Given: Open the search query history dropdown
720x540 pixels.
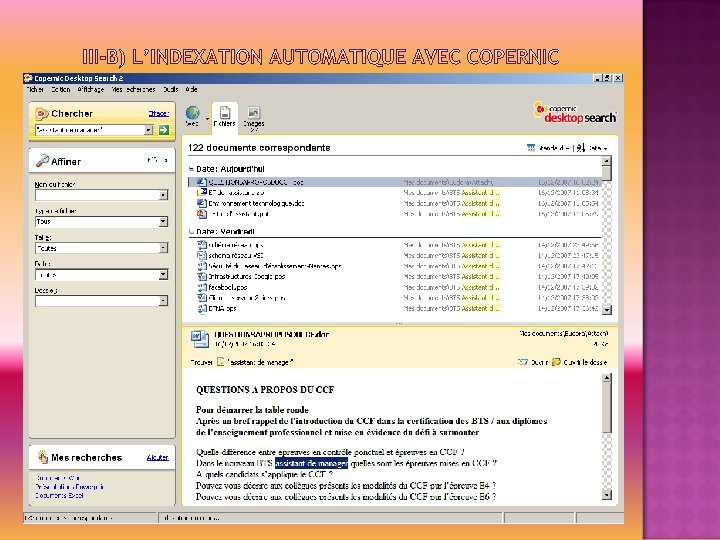Looking at the screenshot, I should (x=148, y=130).
